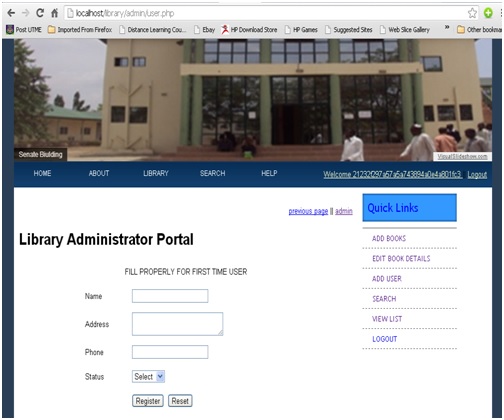Open the LIBRARY navigation menu item
Image resolution: width=504 pixels, height=420 pixels.
point(156,173)
